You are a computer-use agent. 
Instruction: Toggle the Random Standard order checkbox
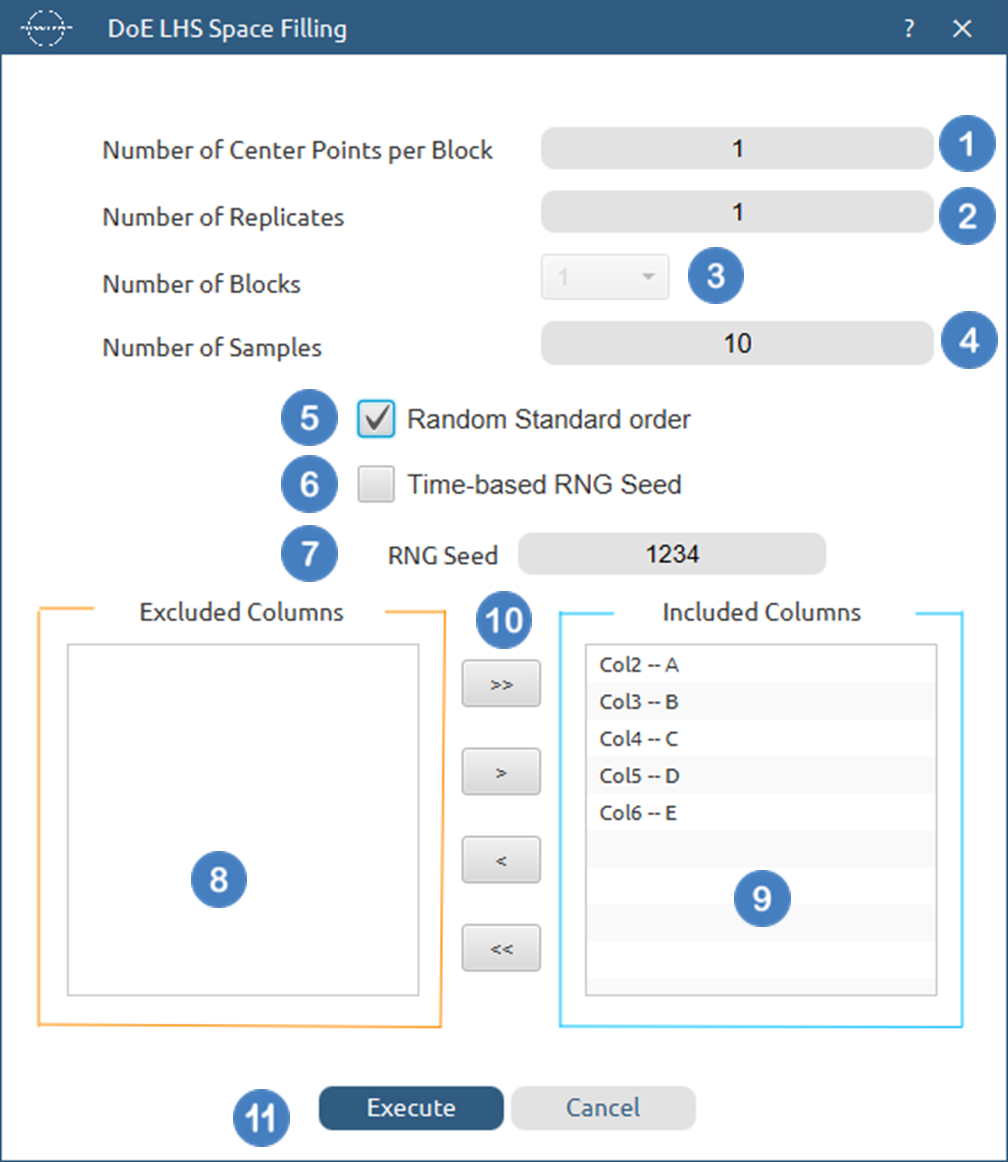click(x=377, y=420)
